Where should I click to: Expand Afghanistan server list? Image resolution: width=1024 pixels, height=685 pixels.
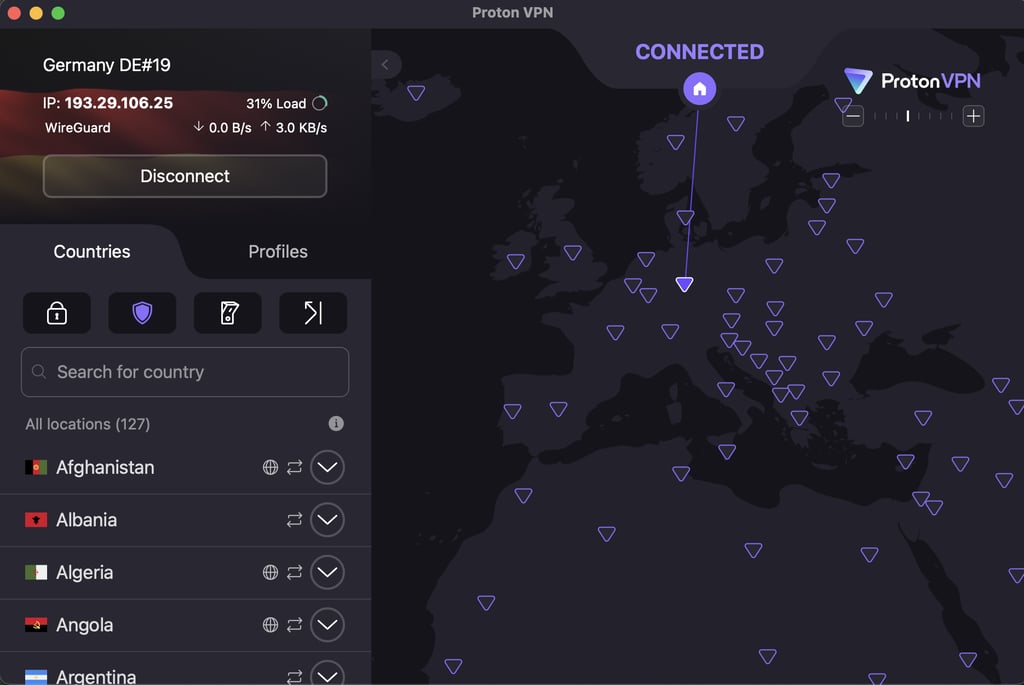[327, 467]
